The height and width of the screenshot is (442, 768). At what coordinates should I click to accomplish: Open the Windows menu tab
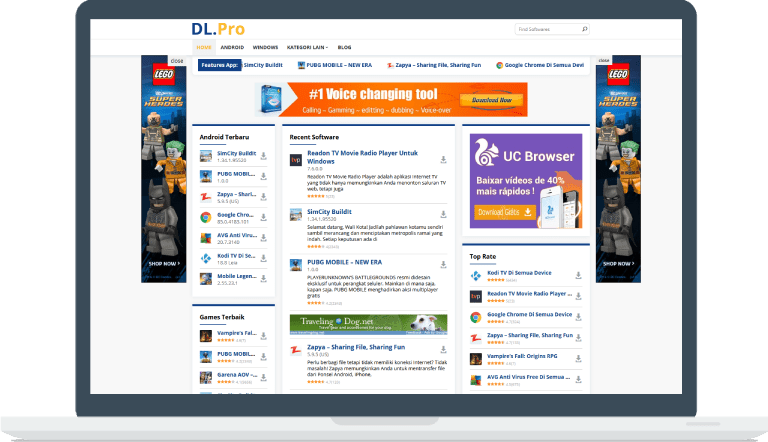(x=265, y=47)
